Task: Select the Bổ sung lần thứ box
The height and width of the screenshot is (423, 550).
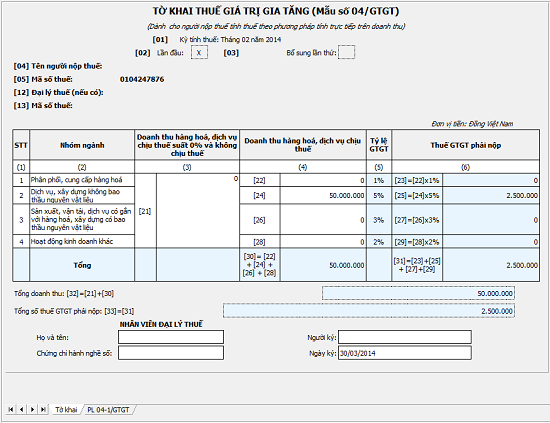Action: click(346, 53)
